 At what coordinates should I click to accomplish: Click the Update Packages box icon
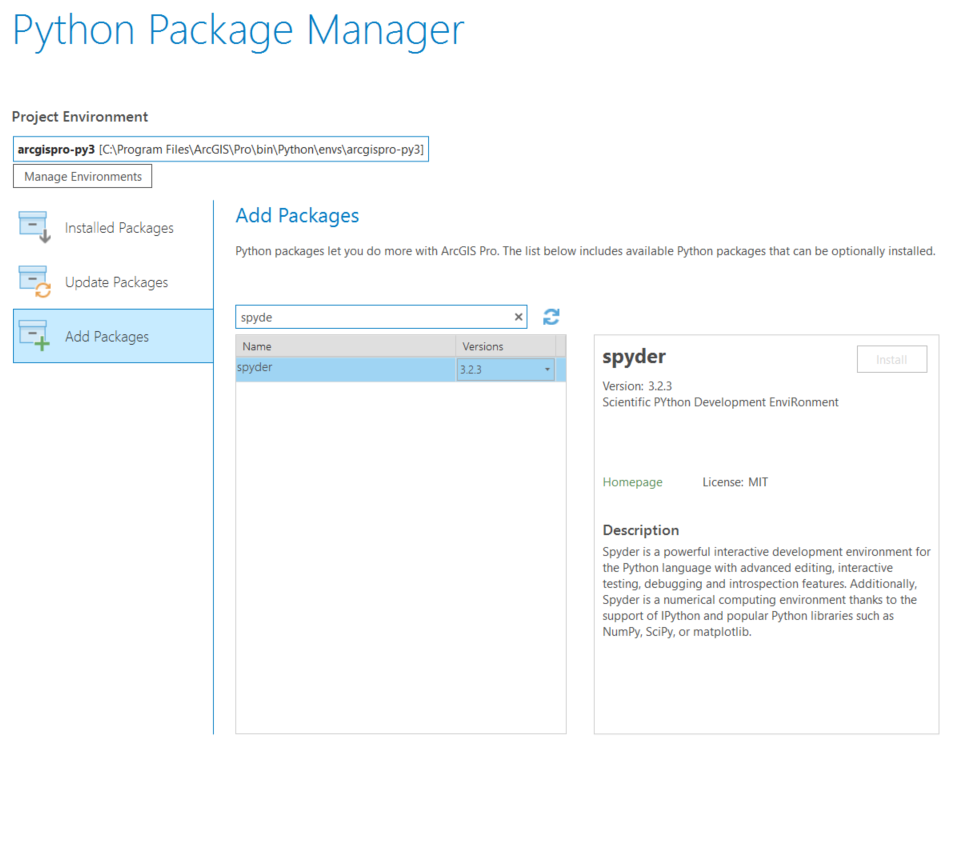35,282
